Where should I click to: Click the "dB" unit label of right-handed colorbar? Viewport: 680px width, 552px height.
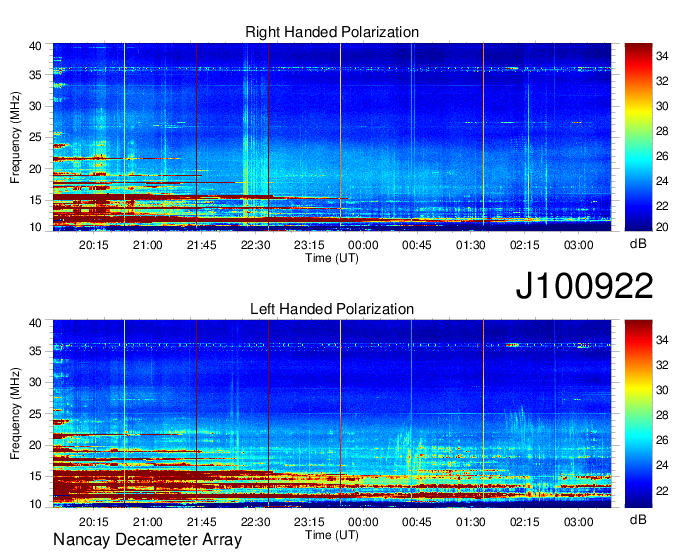638,244
